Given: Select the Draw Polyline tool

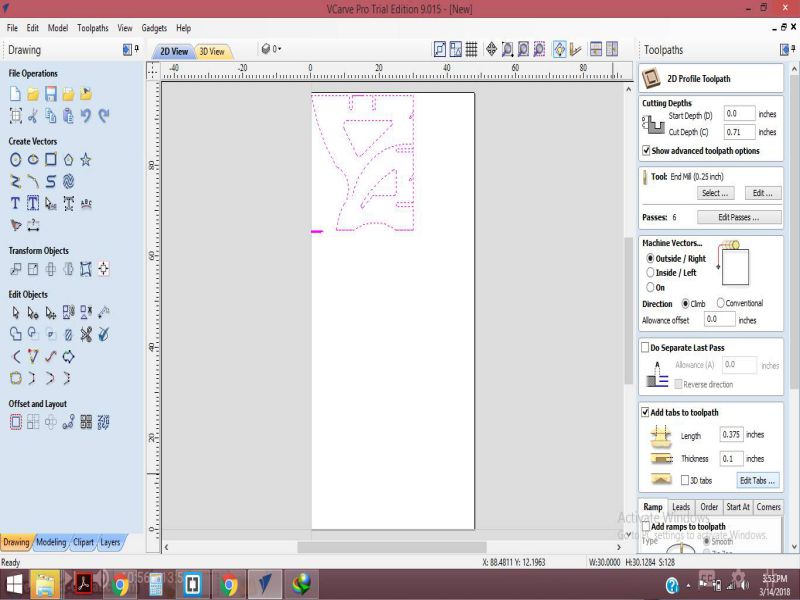Looking at the screenshot, I should (16, 181).
